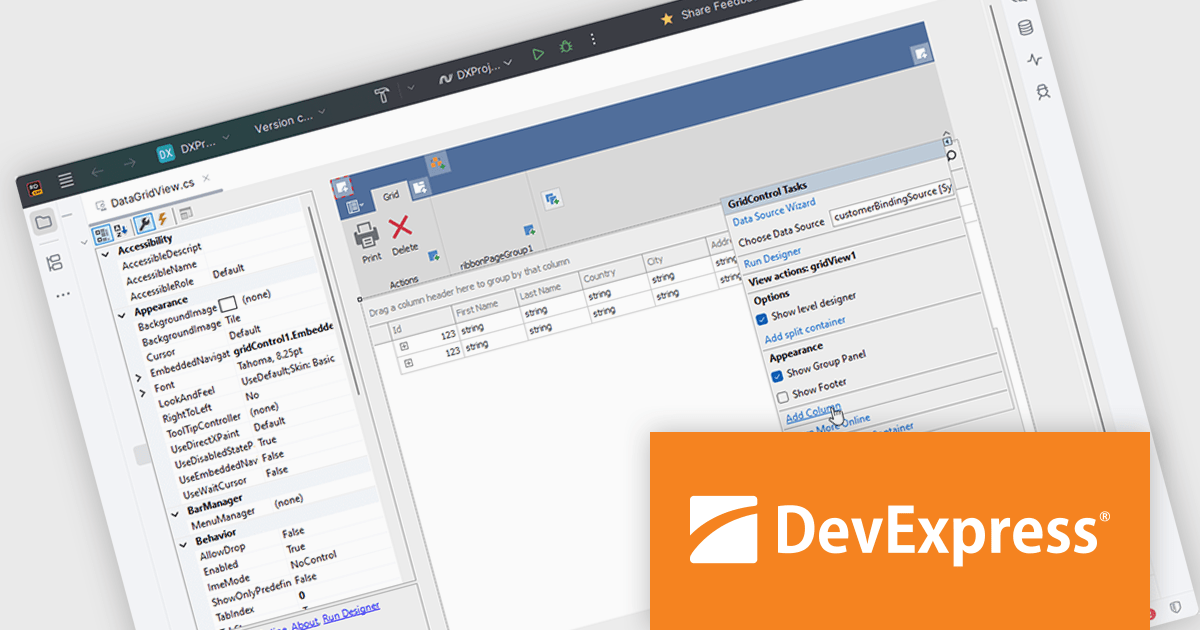Collapse the Appearance property category
Viewport: 1200px width, 630px height.
pyautogui.click(x=124, y=316)
